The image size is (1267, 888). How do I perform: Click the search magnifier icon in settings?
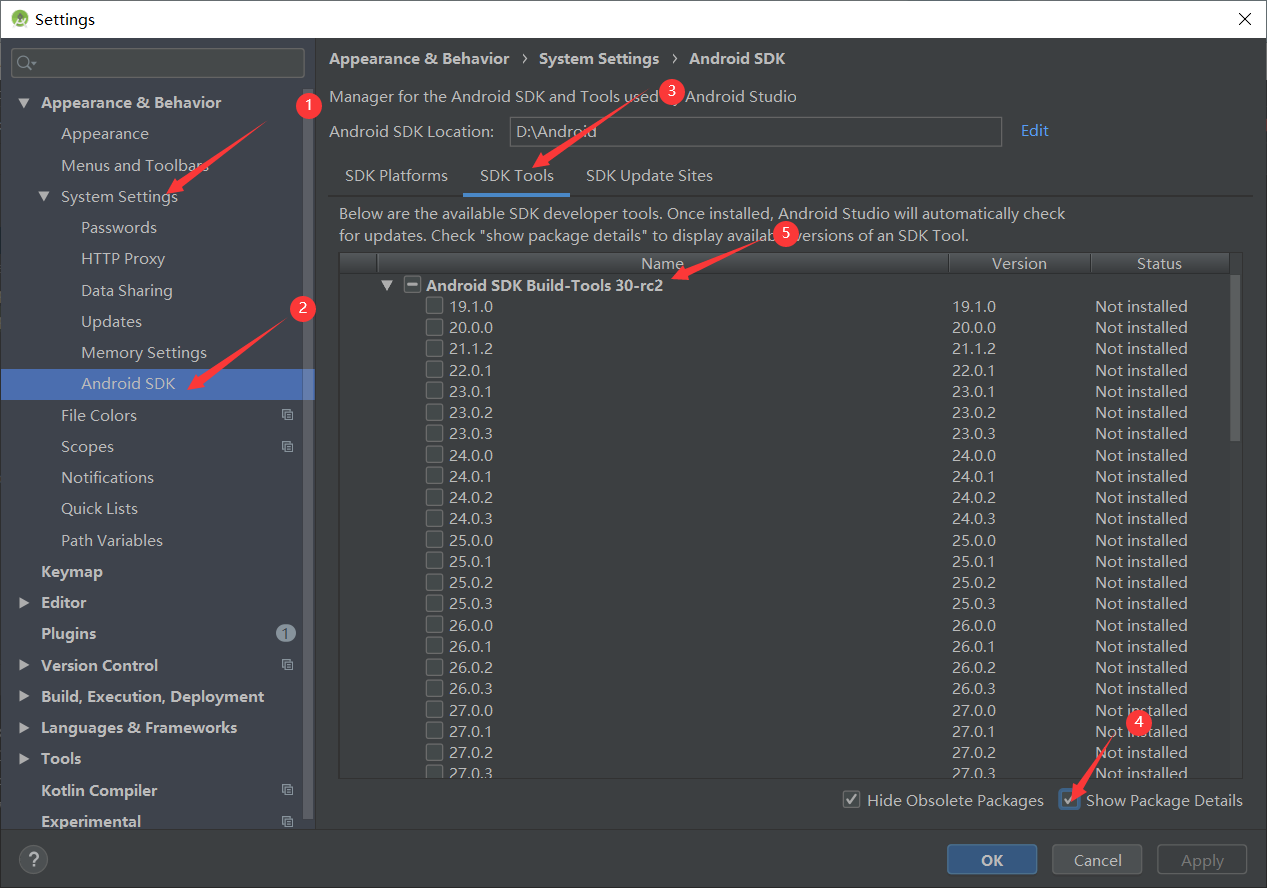pos(25,63)
